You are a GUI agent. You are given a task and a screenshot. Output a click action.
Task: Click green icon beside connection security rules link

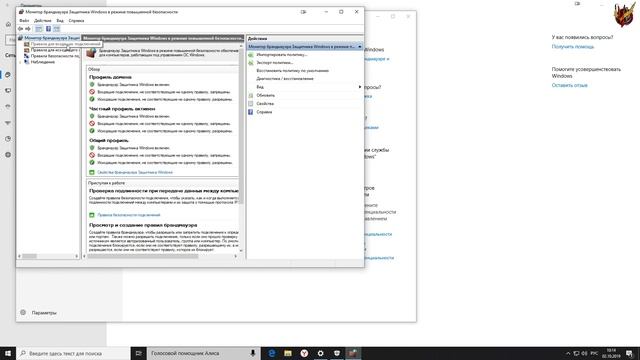coord(92,215)
